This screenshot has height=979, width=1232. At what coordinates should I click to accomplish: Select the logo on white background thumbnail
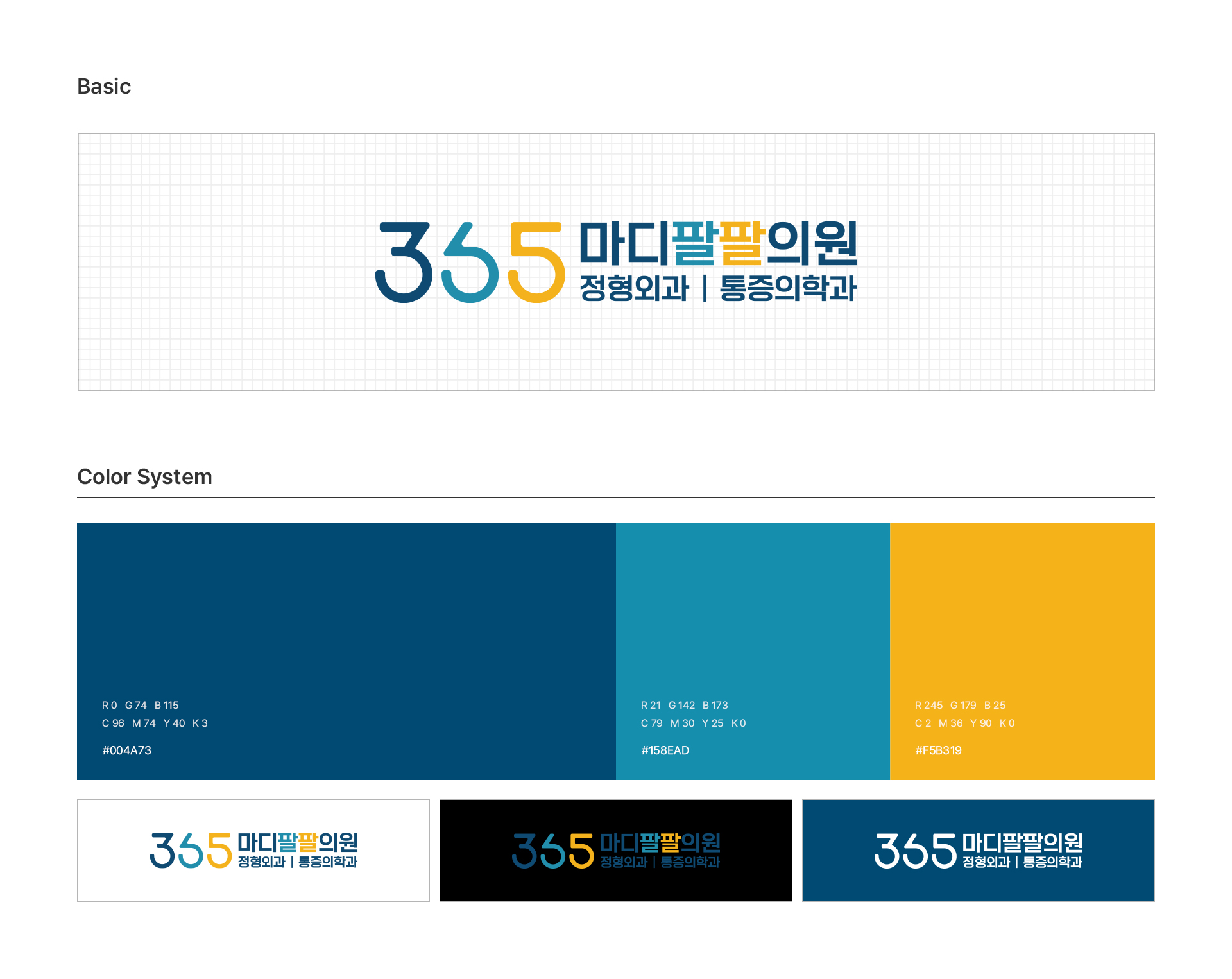coord(253,850)
